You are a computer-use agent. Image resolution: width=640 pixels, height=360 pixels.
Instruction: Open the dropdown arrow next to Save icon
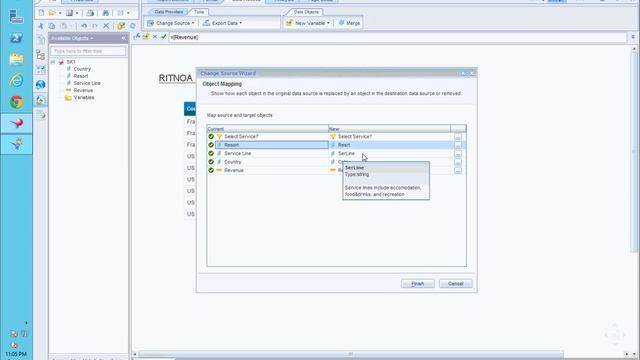click(77, 13)
